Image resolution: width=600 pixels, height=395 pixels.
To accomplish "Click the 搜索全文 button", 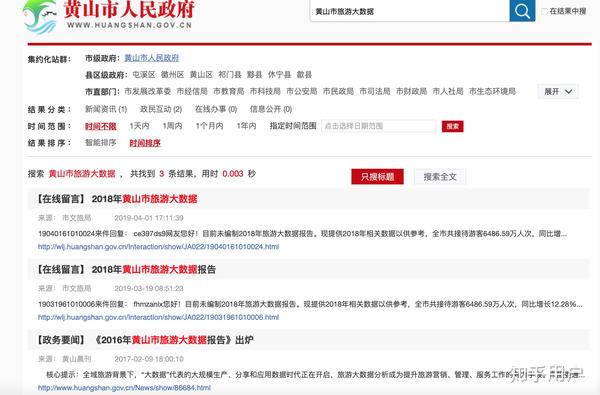I will (440, 176).
